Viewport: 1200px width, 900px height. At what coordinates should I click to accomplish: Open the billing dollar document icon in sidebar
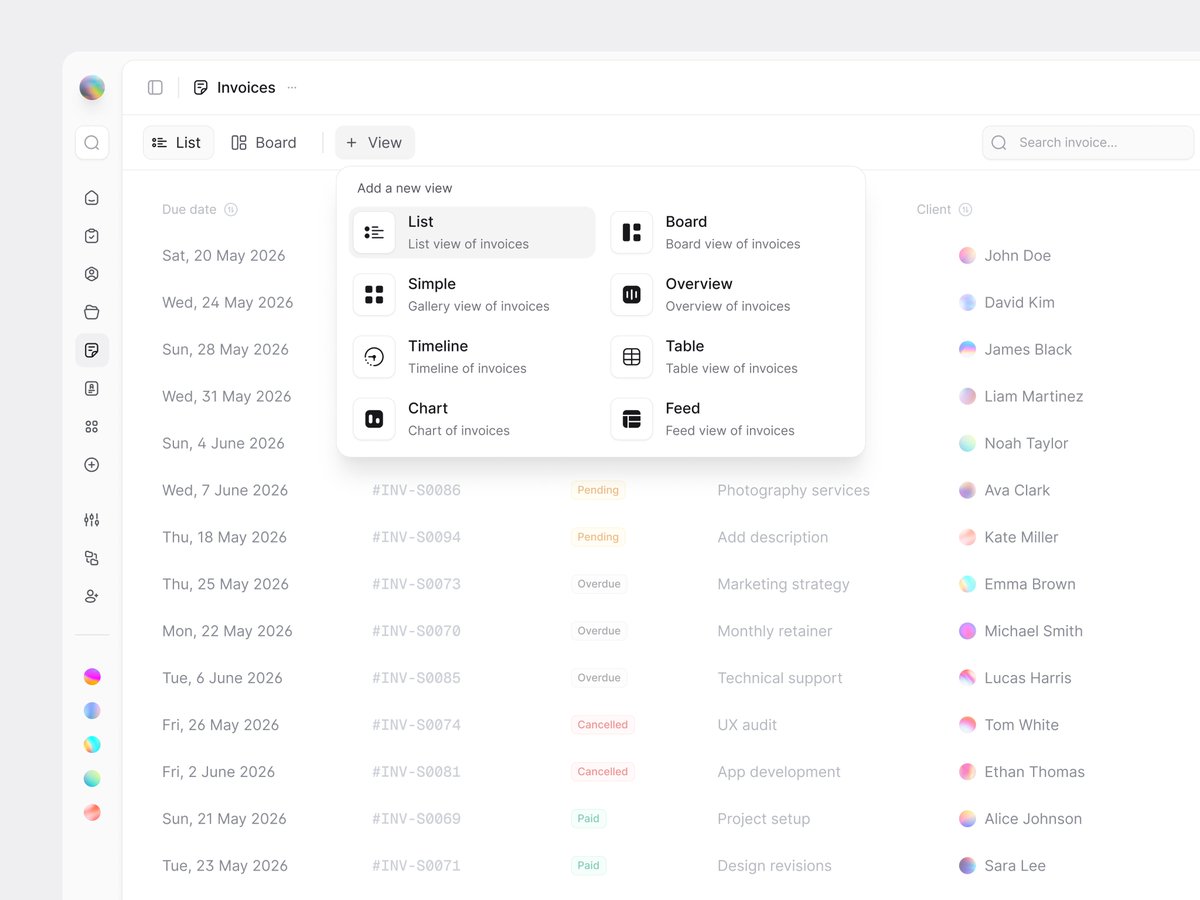tap(92, 388)
